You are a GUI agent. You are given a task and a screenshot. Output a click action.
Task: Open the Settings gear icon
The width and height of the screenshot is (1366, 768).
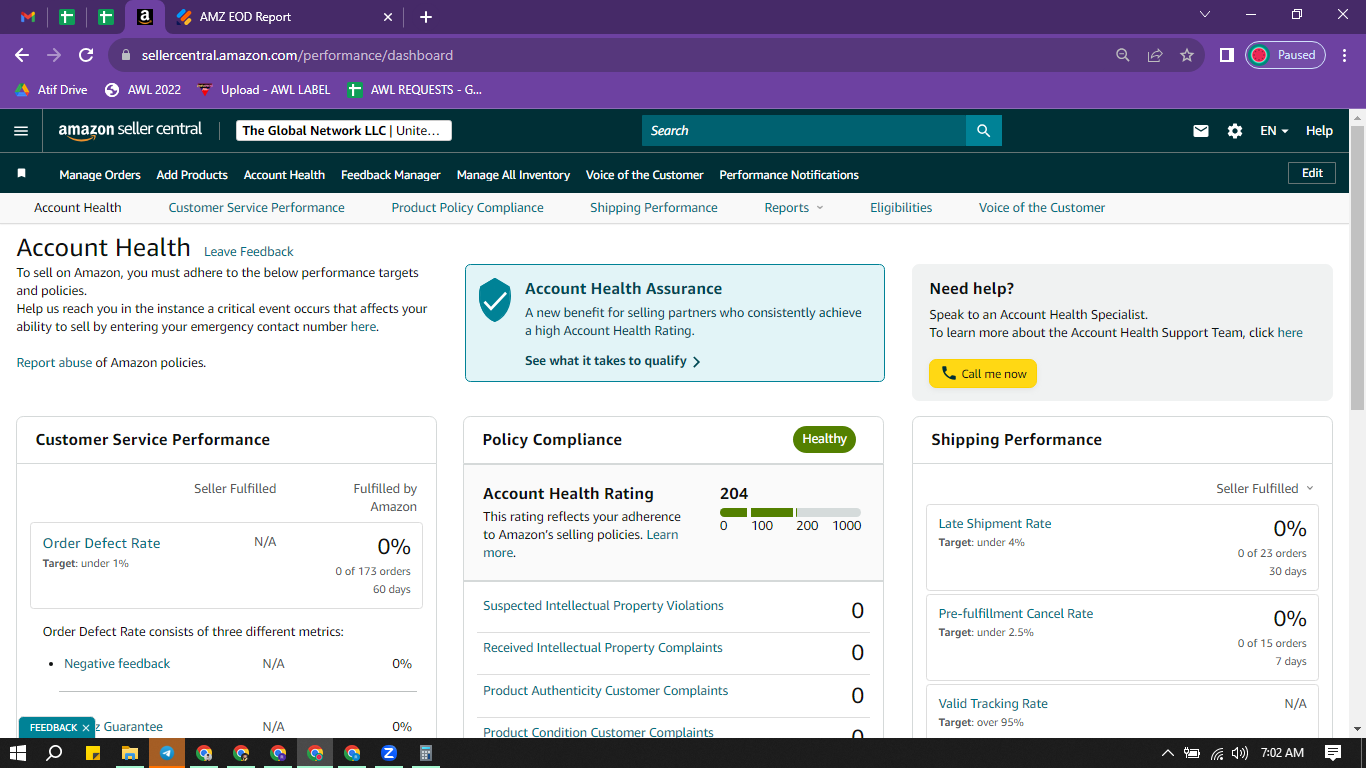tap(1235, 131)
